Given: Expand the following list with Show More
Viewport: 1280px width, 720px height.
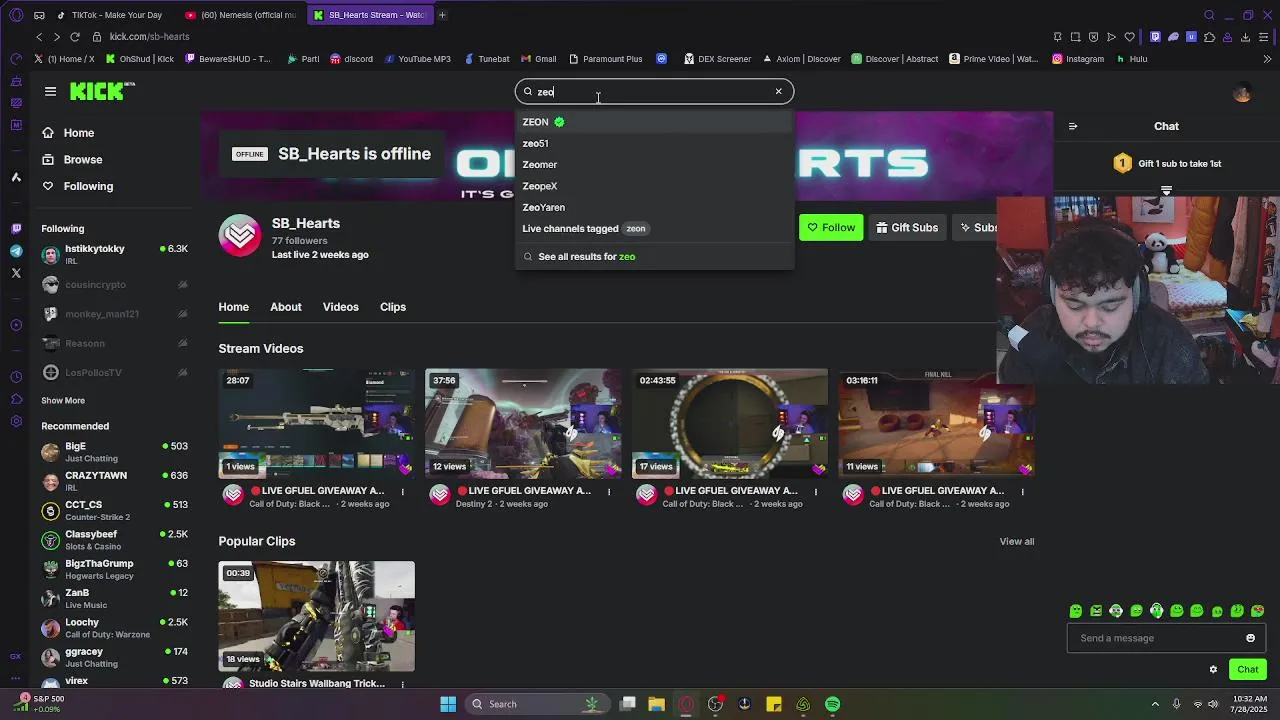Looking at the screenshot, I should tap(63, 401).
